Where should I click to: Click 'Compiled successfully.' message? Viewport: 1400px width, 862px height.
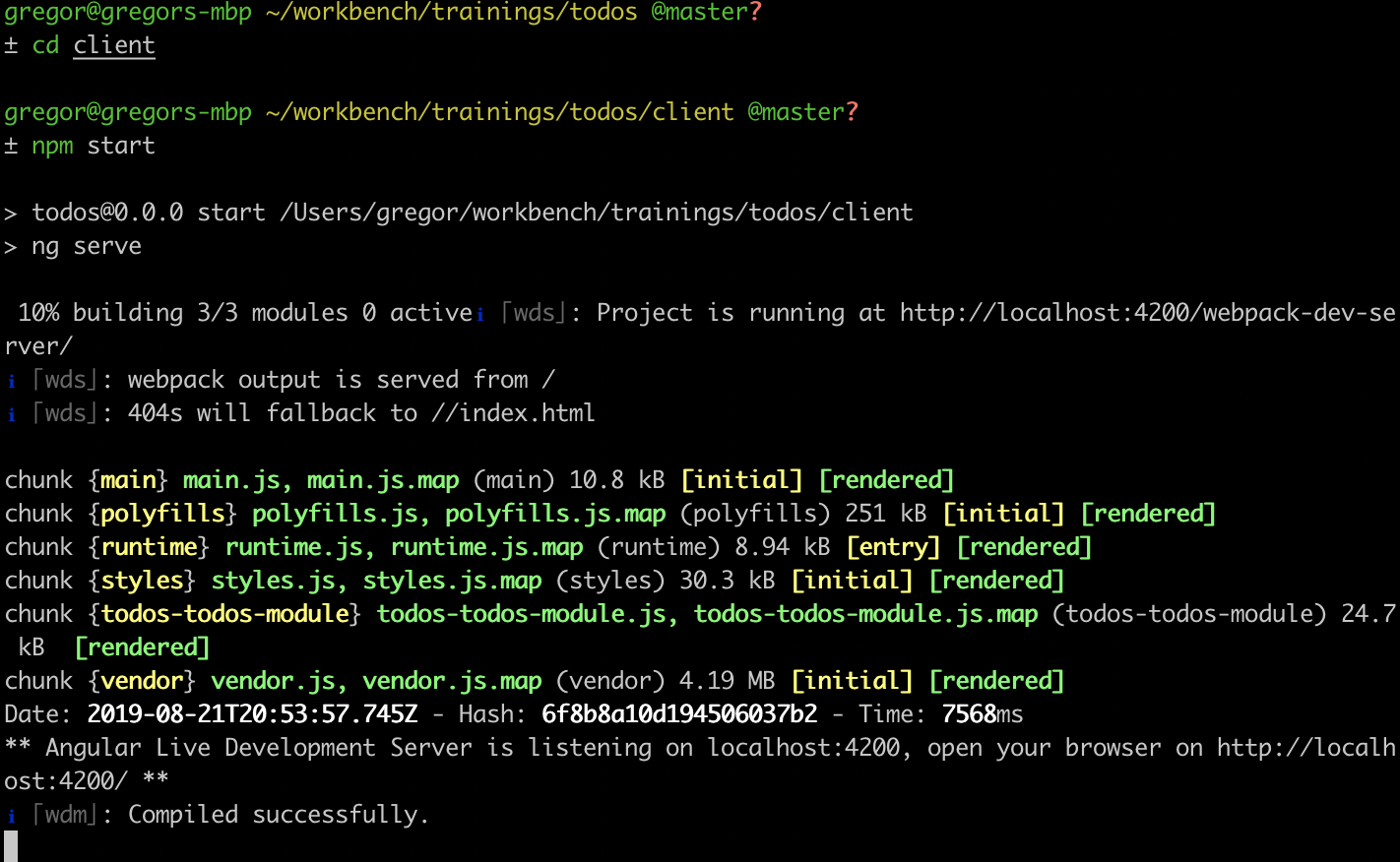[279, 815]
